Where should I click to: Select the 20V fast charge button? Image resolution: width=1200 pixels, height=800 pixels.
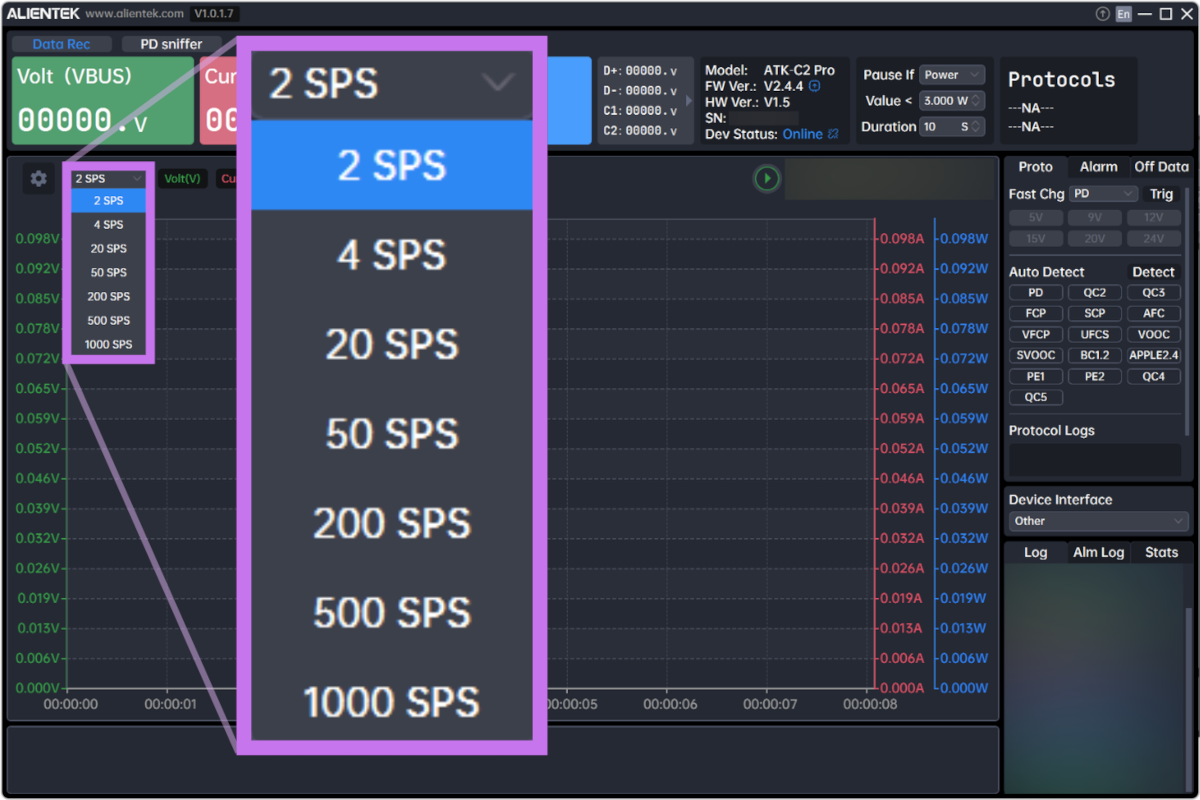(1094, 239)
